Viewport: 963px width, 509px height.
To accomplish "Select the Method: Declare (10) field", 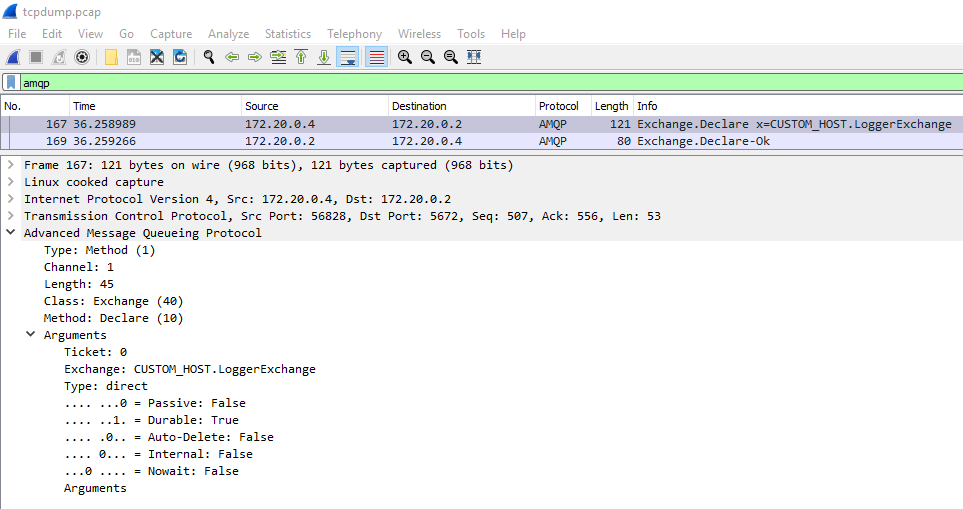I will (x=114, y=318).
